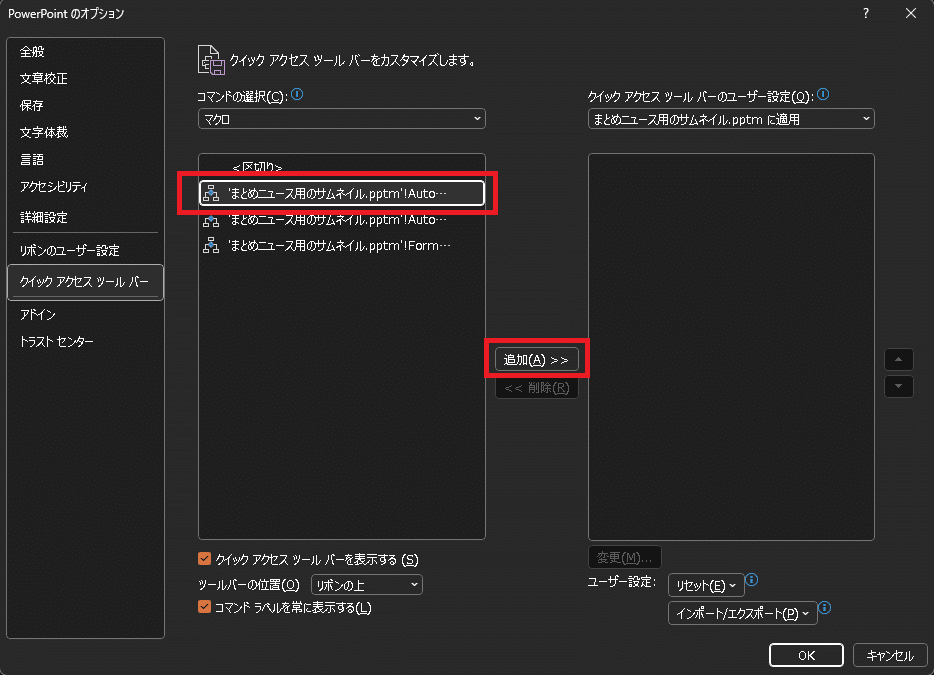Open the アクセシビリティ category
934x675 pixels.
pyautogui.click(x=85, y=186)
